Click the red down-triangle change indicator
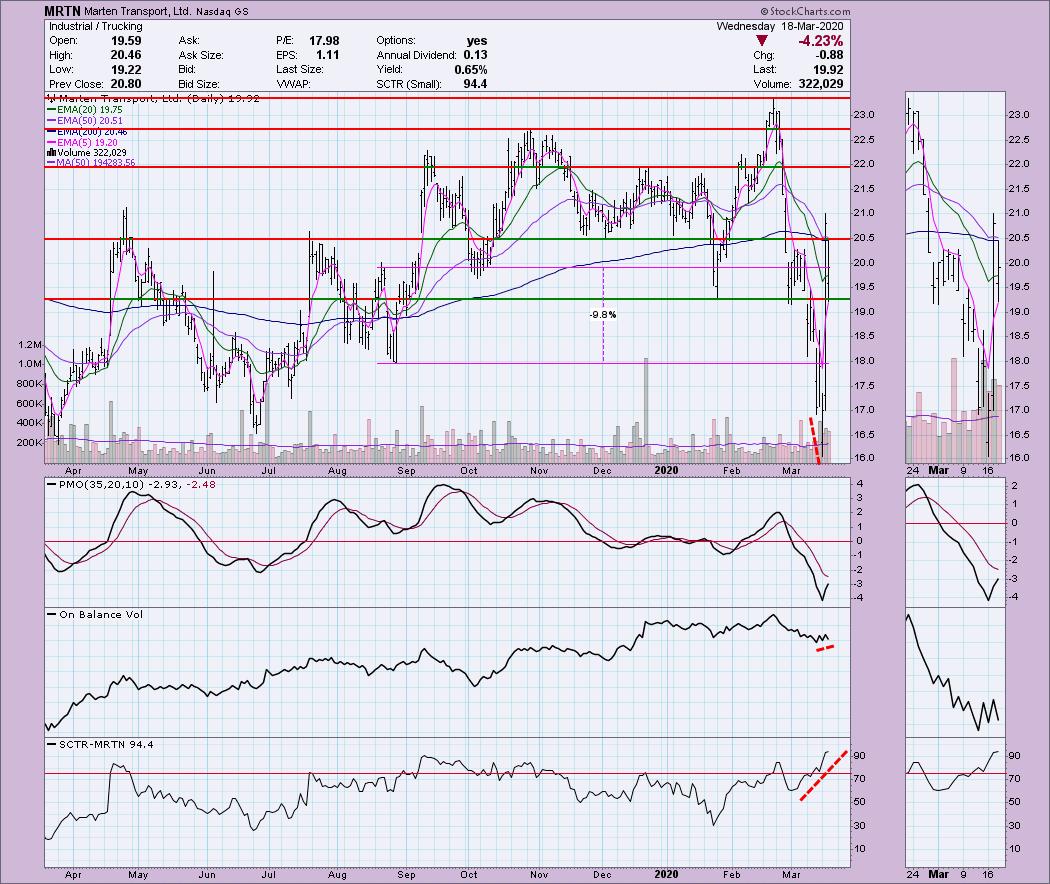This screenshot has width=1050, height=884. (x=761, y=41)
